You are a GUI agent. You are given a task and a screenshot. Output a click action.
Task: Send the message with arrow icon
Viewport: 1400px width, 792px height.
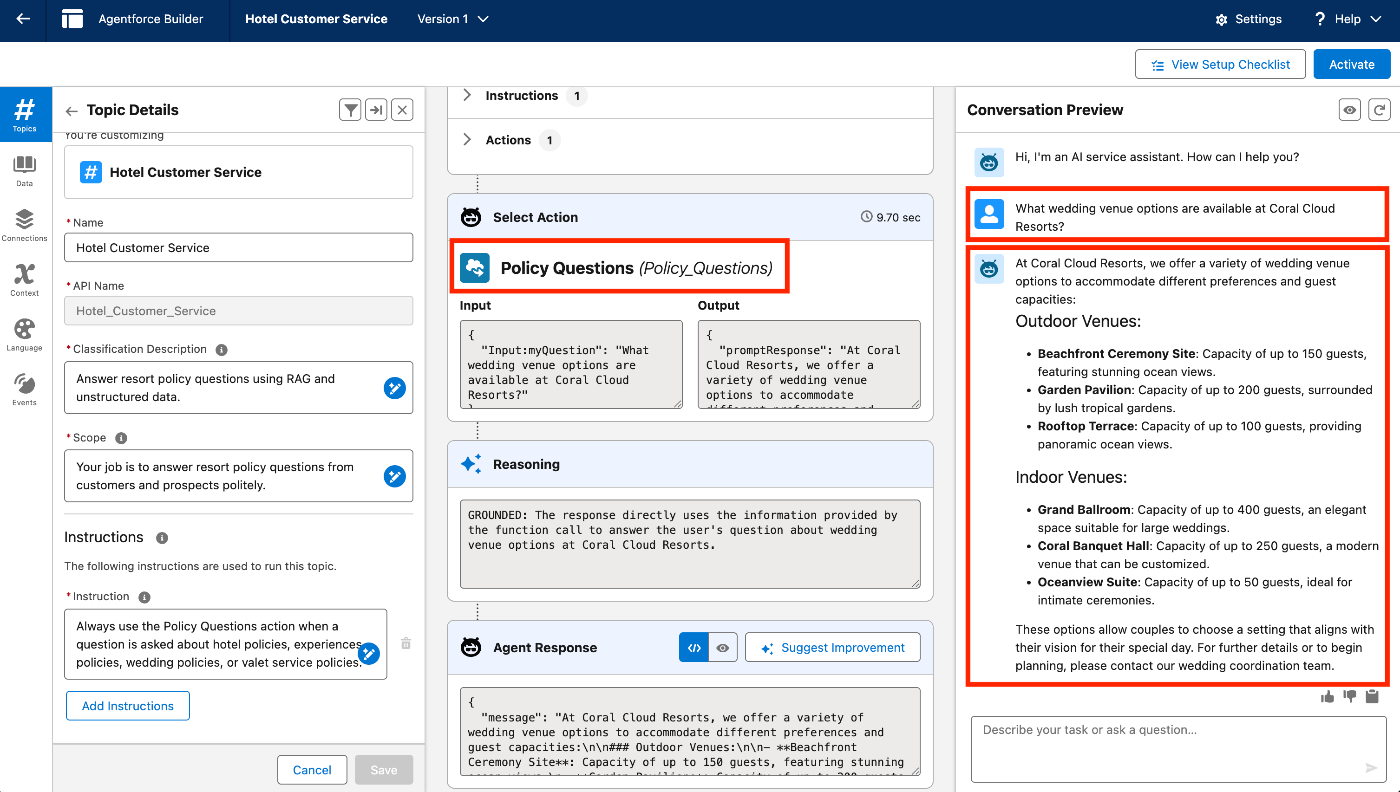1371,768
